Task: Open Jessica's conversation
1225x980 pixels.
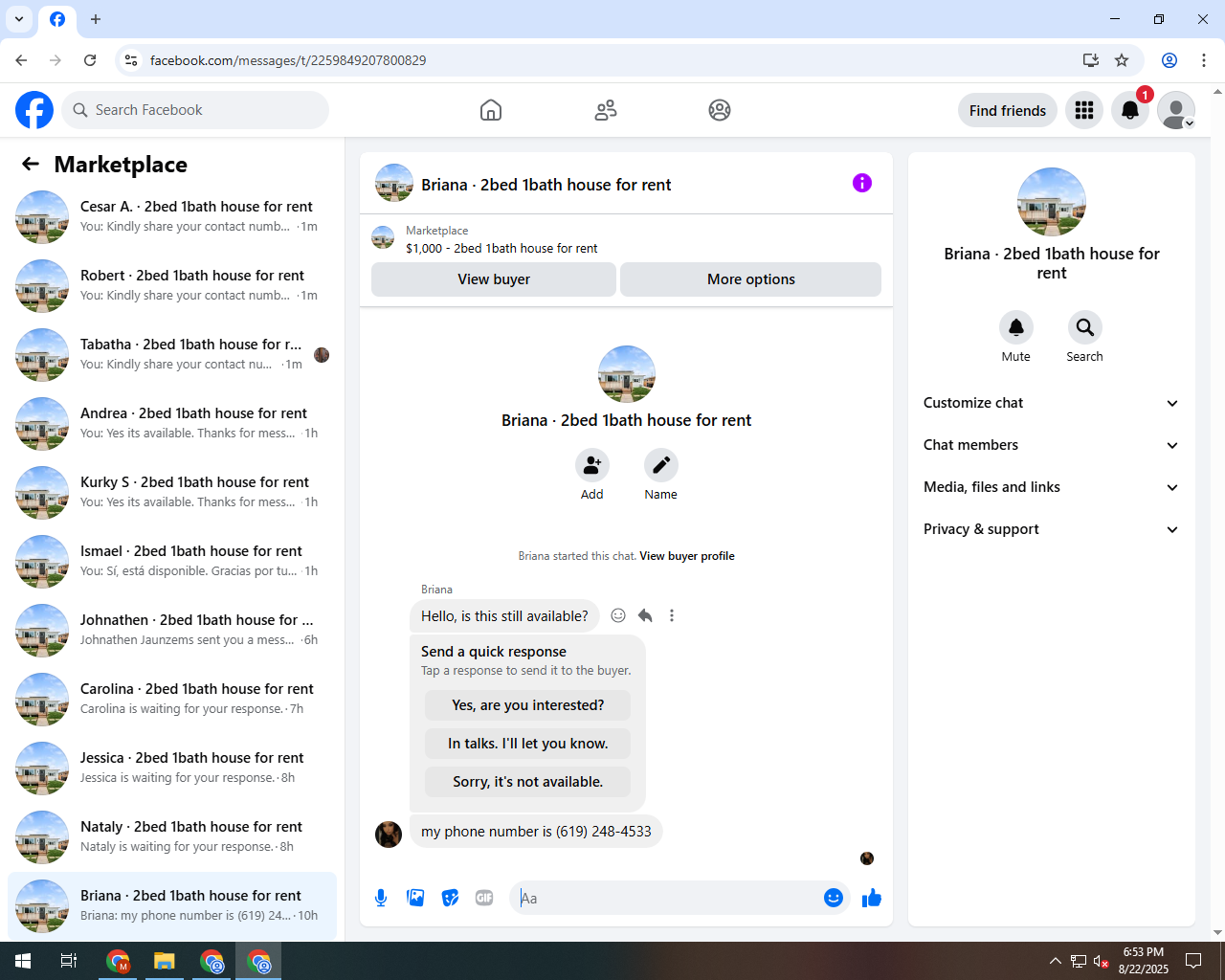Action: [172, 768]
